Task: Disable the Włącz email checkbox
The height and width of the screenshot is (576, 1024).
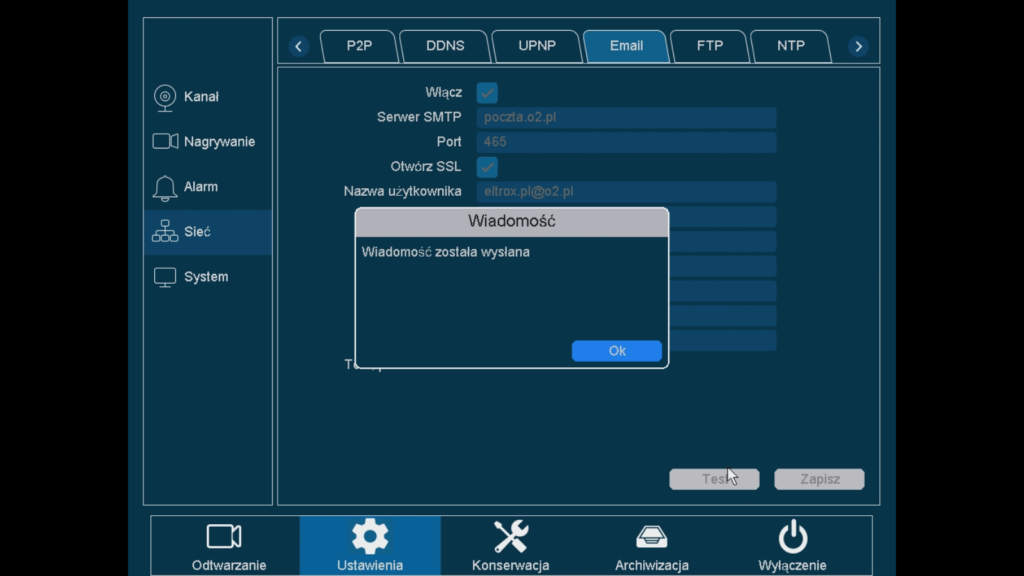Action: click(x=486, y=92)
